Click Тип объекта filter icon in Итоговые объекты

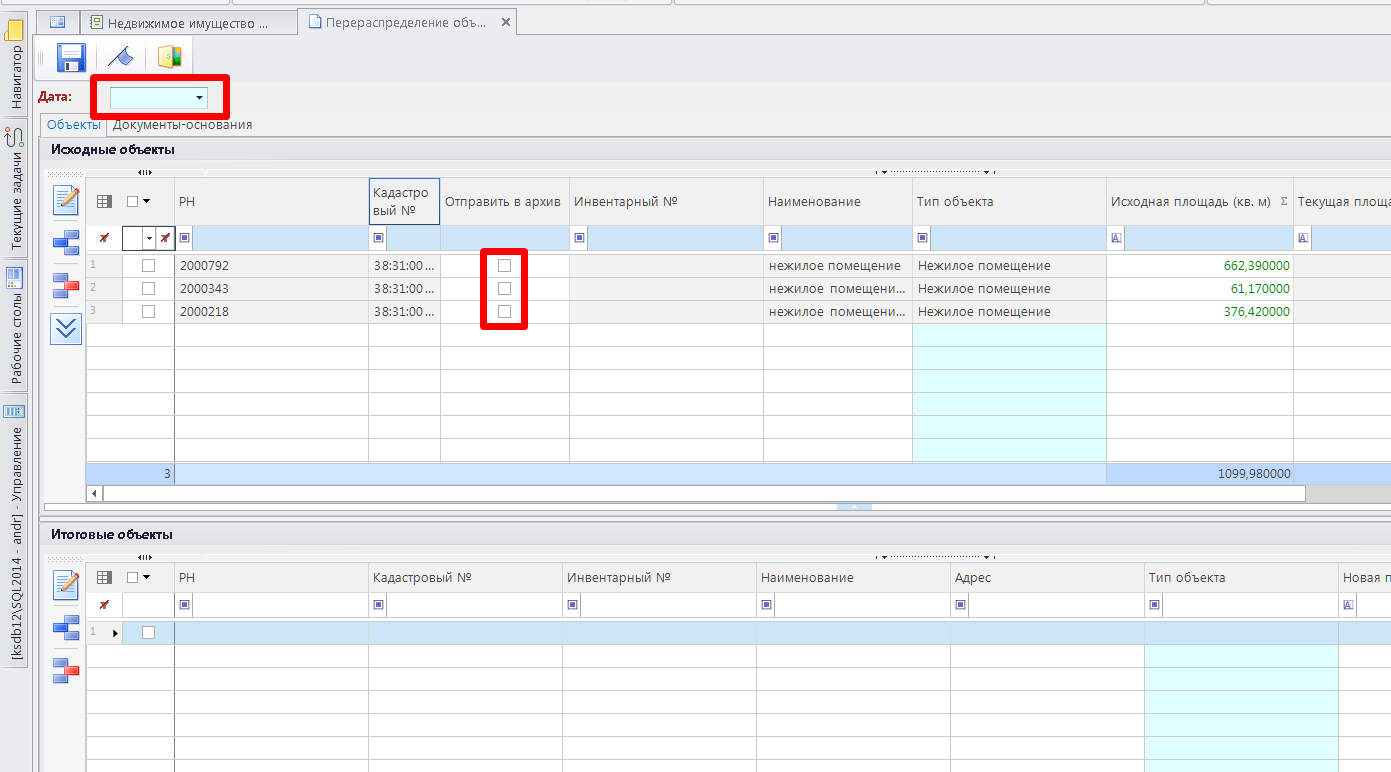tap(1155, 605)
